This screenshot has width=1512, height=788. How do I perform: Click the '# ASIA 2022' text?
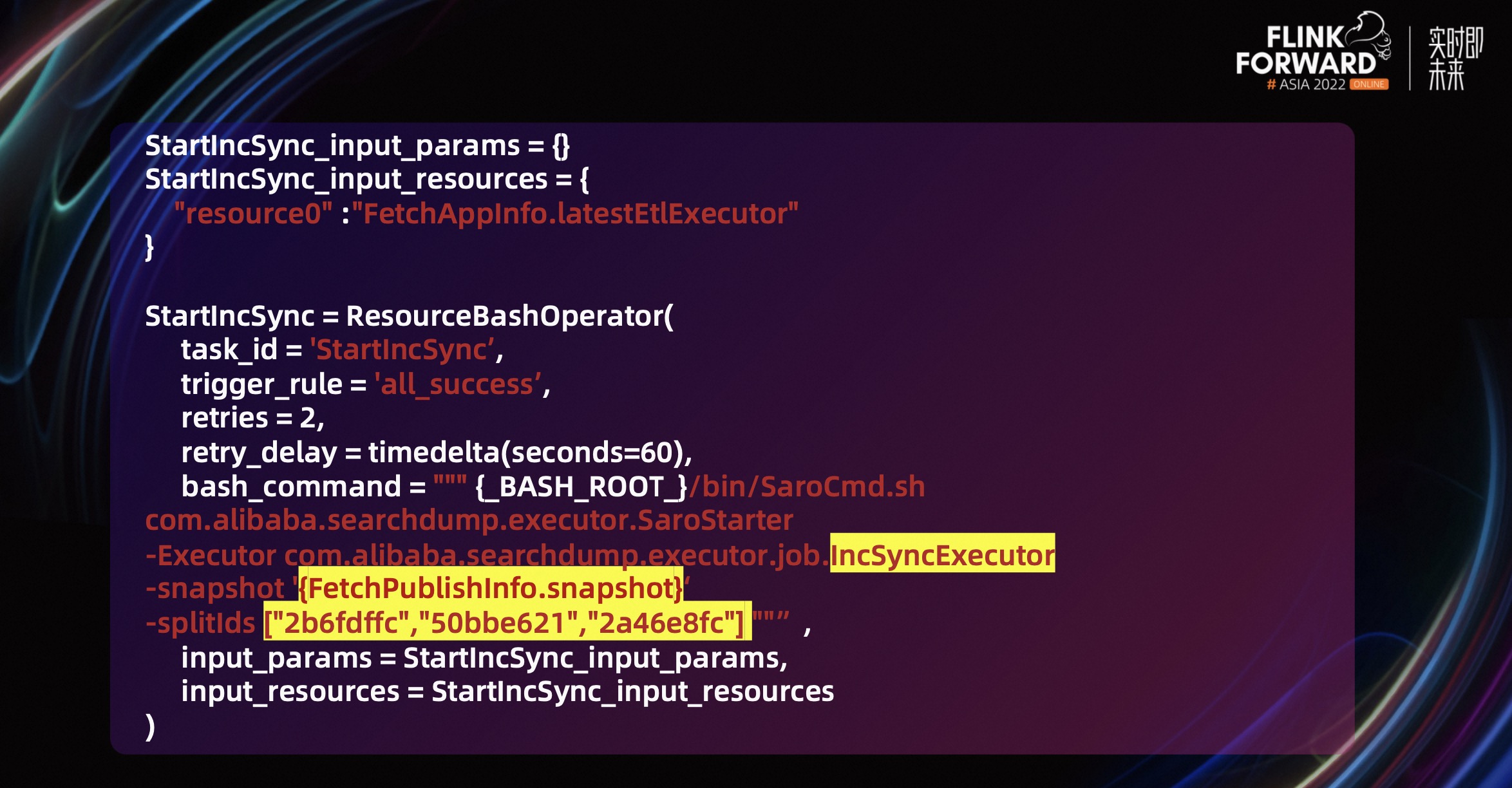tap(1306, 84)
